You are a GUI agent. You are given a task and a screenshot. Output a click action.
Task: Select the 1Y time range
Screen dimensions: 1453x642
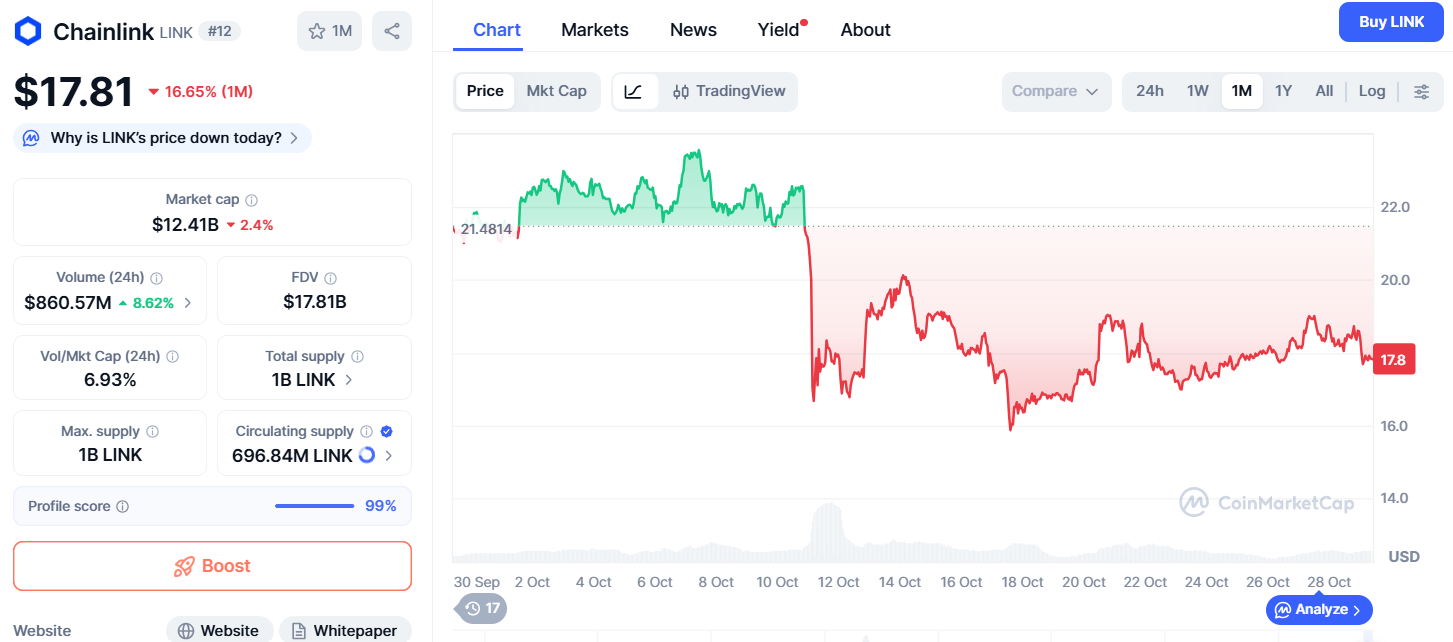1283,91
